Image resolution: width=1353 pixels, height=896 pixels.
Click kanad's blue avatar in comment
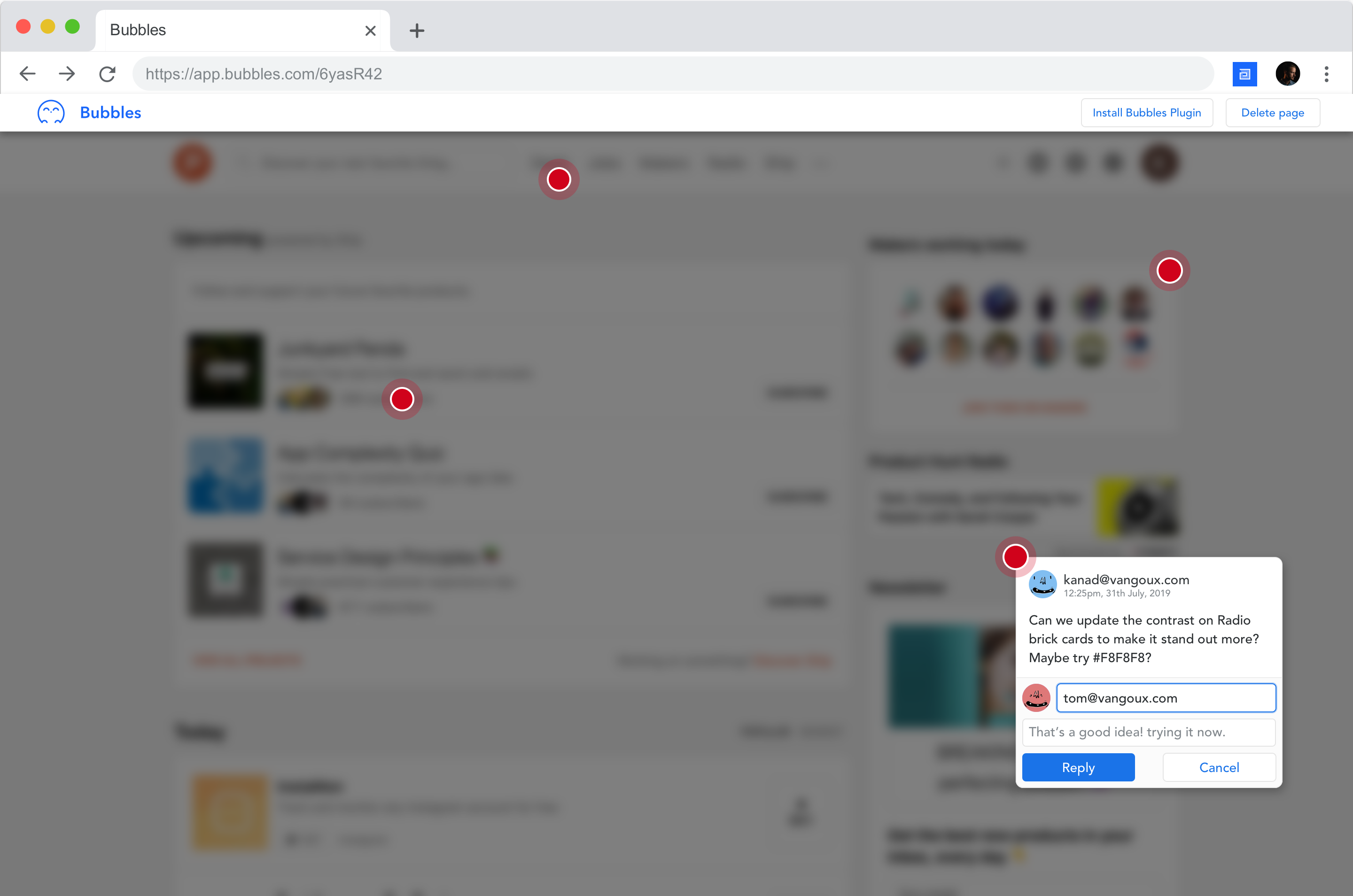(1042, 585)
